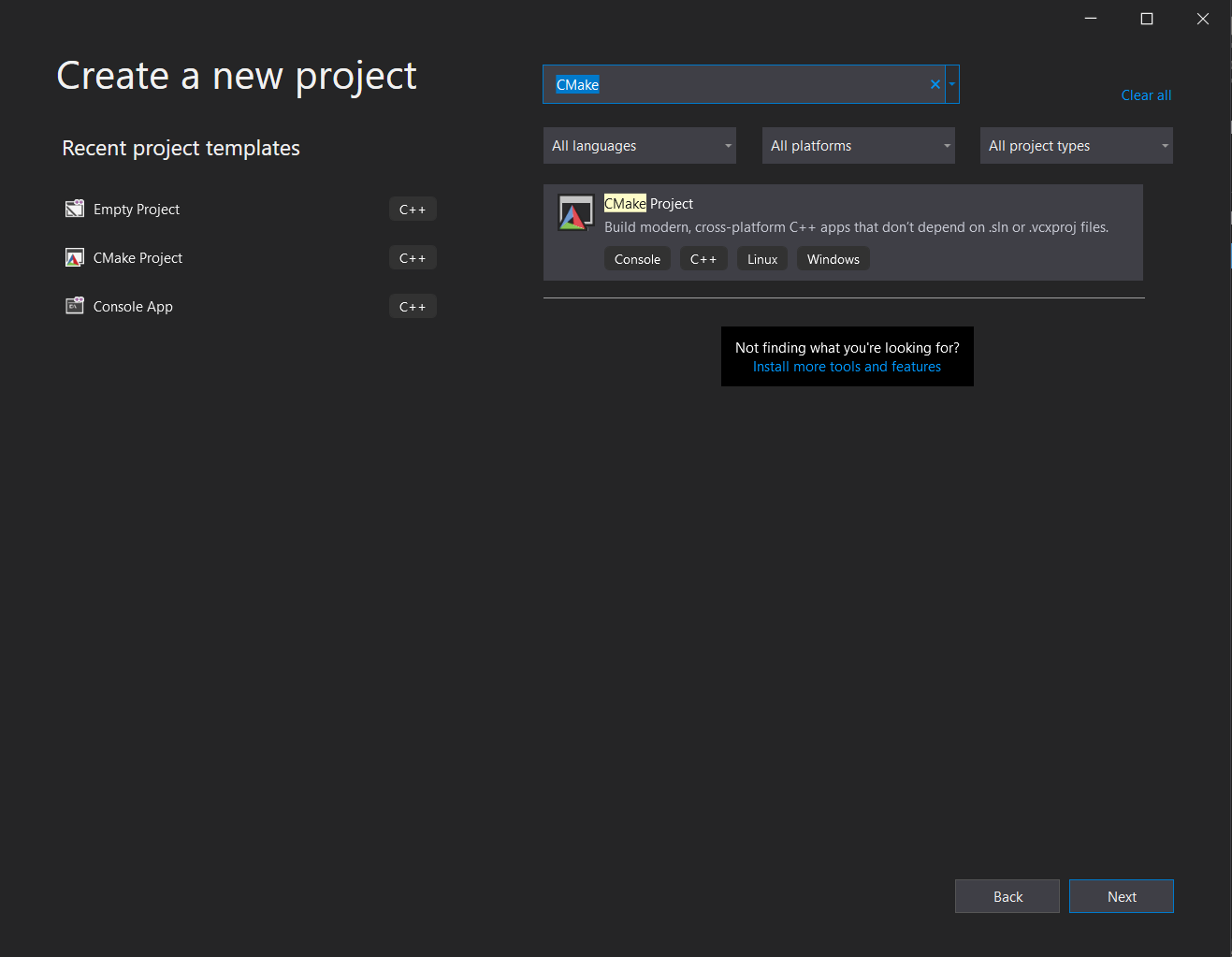Maximize the dialog window

1147,19
